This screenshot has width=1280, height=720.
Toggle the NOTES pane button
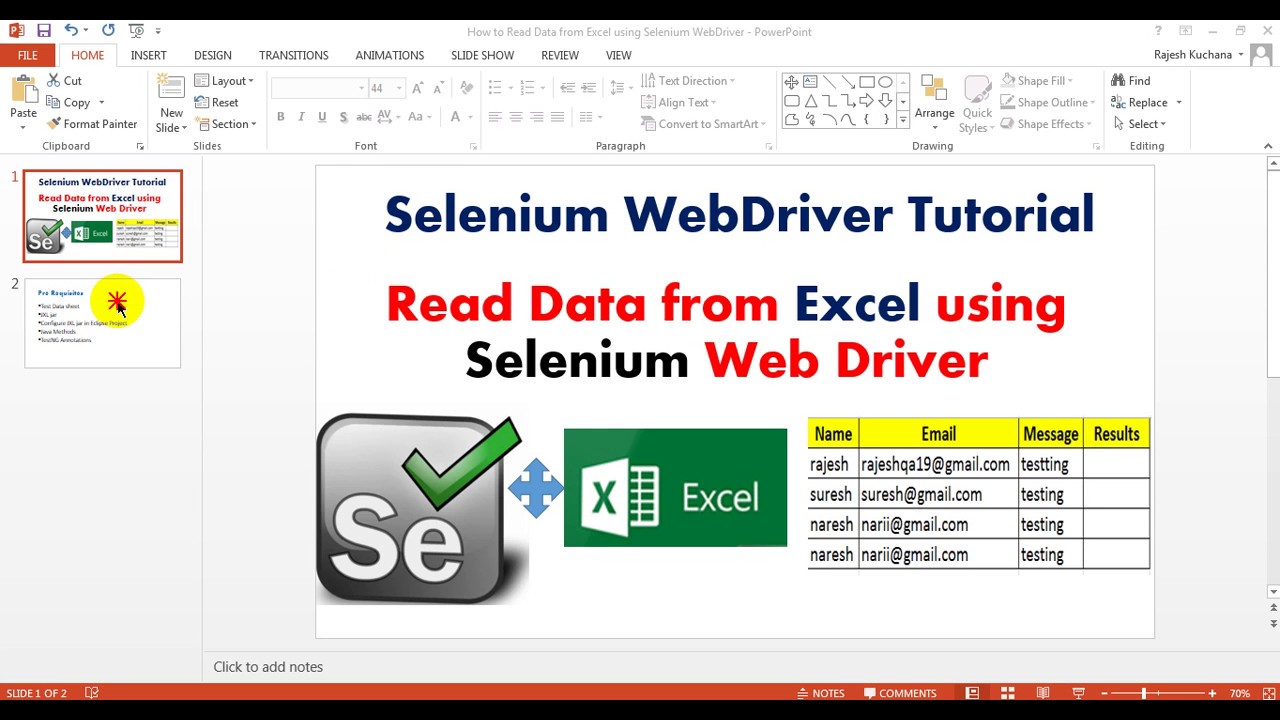(820, 693)
